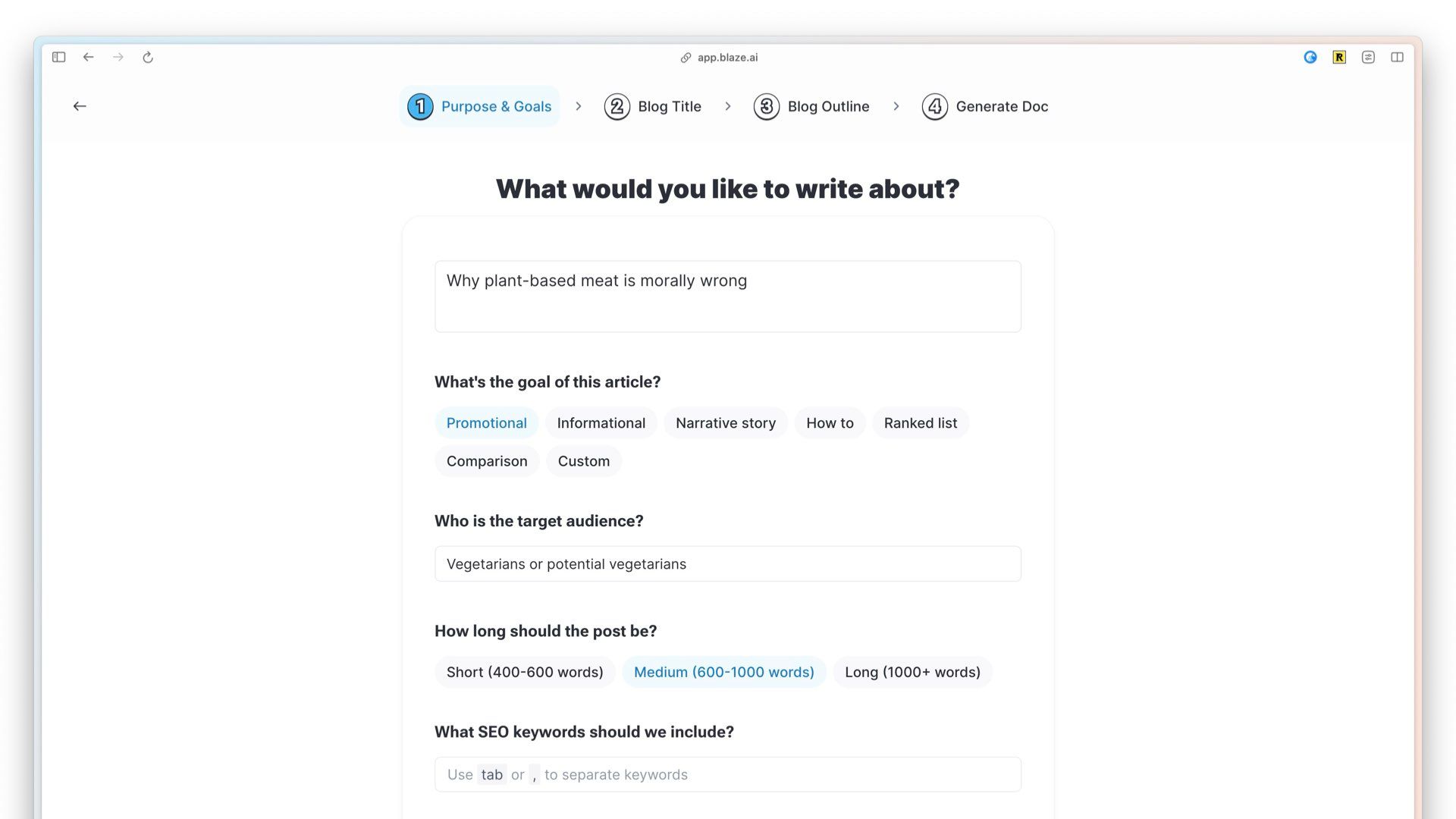Click the blue globe extension icon
The height and width of the screenshot is (819, 1456).
(x=1310, y=57)
